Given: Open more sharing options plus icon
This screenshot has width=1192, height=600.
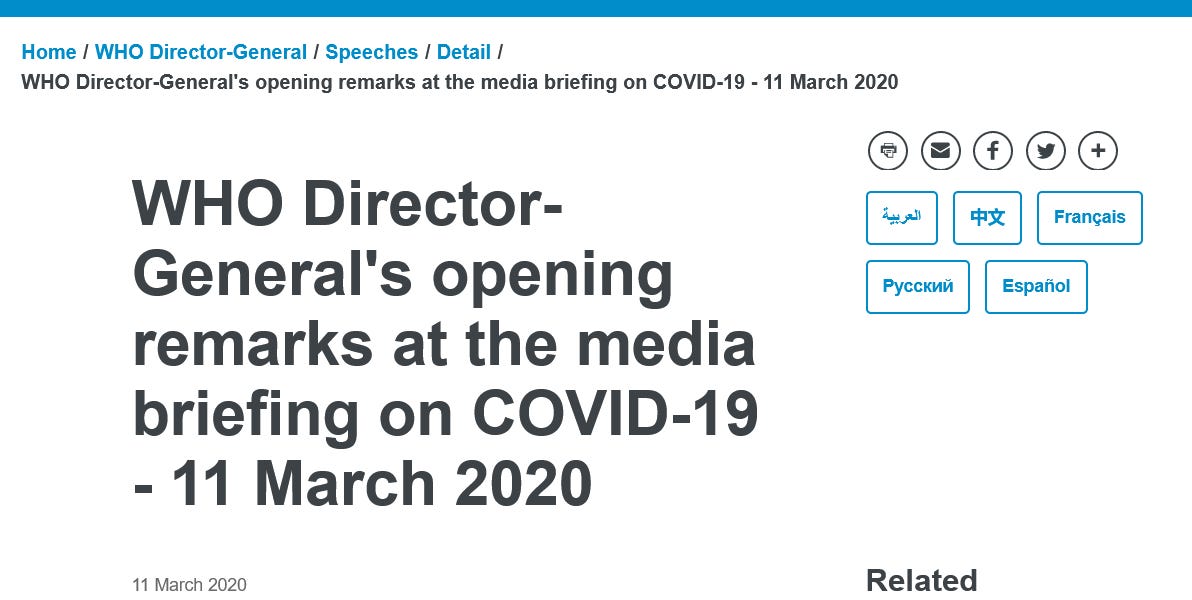Looking at the screenshot, I should pos(1098,151).
